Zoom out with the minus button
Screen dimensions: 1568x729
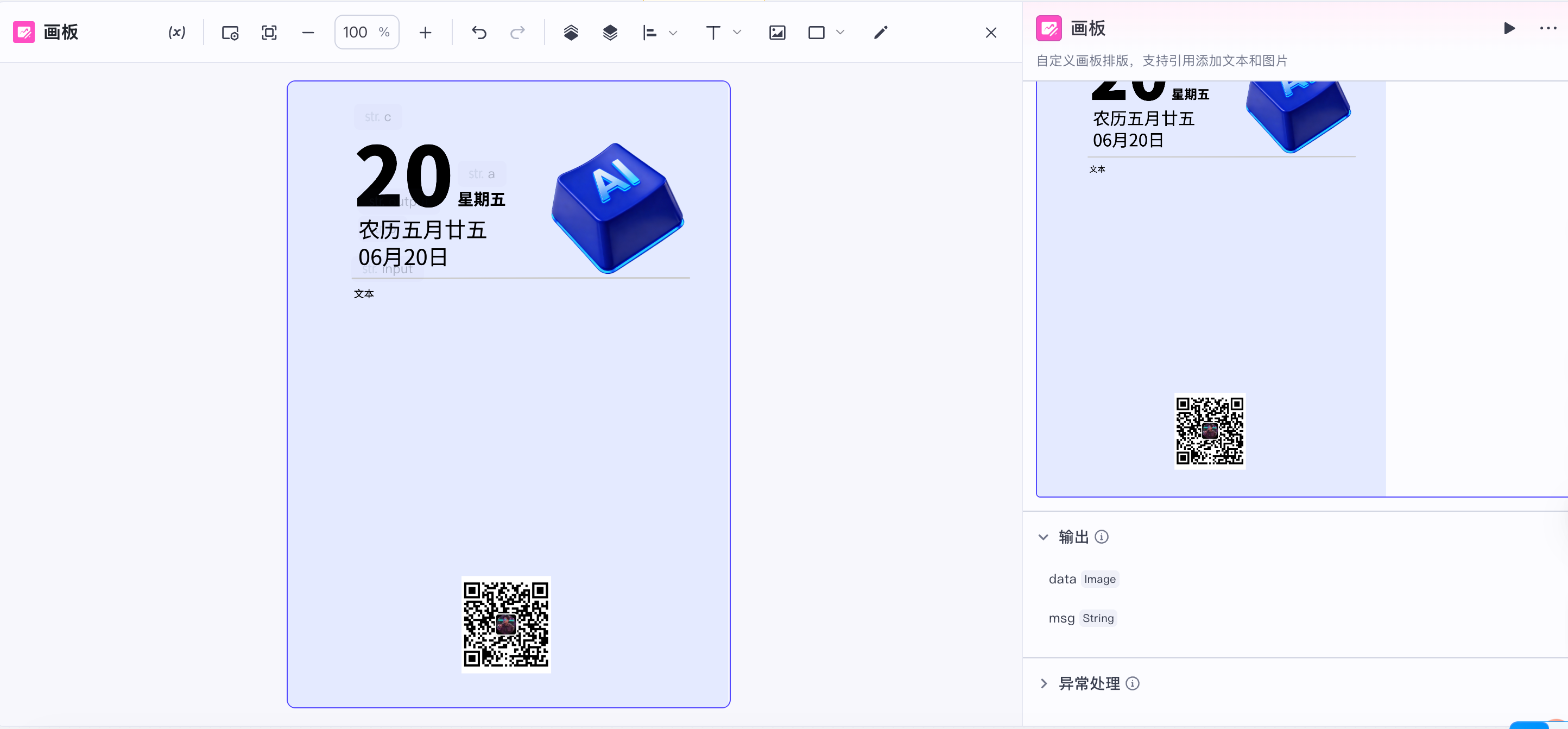[x=308, y=32]
